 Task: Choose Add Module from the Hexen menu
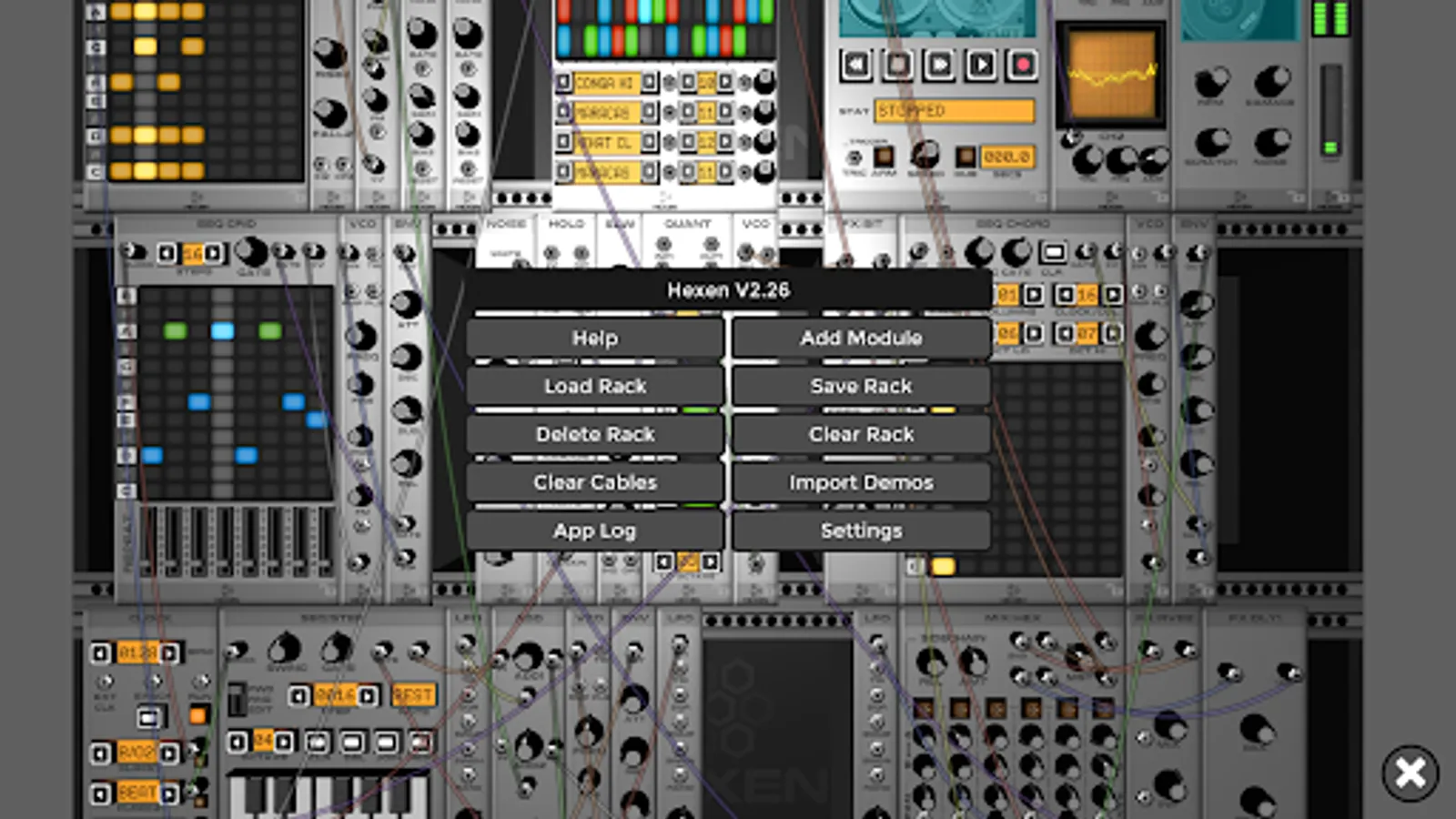[x=861, y=338]
